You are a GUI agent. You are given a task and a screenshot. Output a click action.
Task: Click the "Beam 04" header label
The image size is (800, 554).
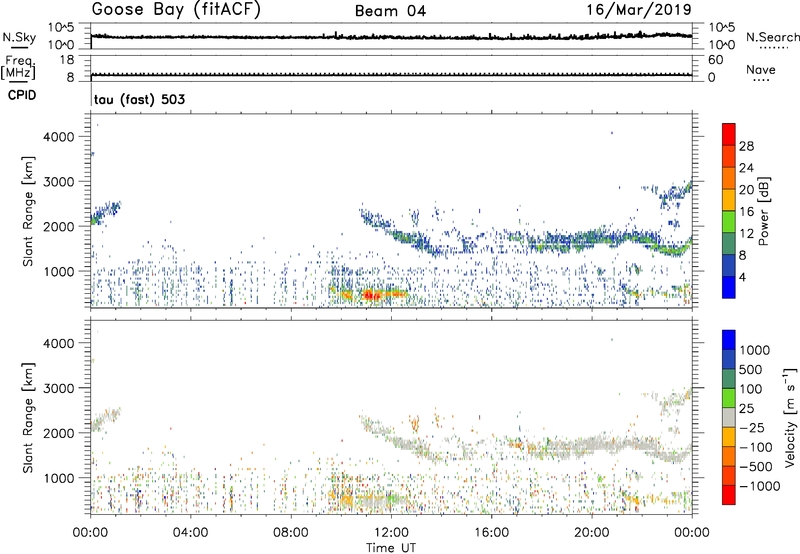pyautogui.click(x=390, y=11)
